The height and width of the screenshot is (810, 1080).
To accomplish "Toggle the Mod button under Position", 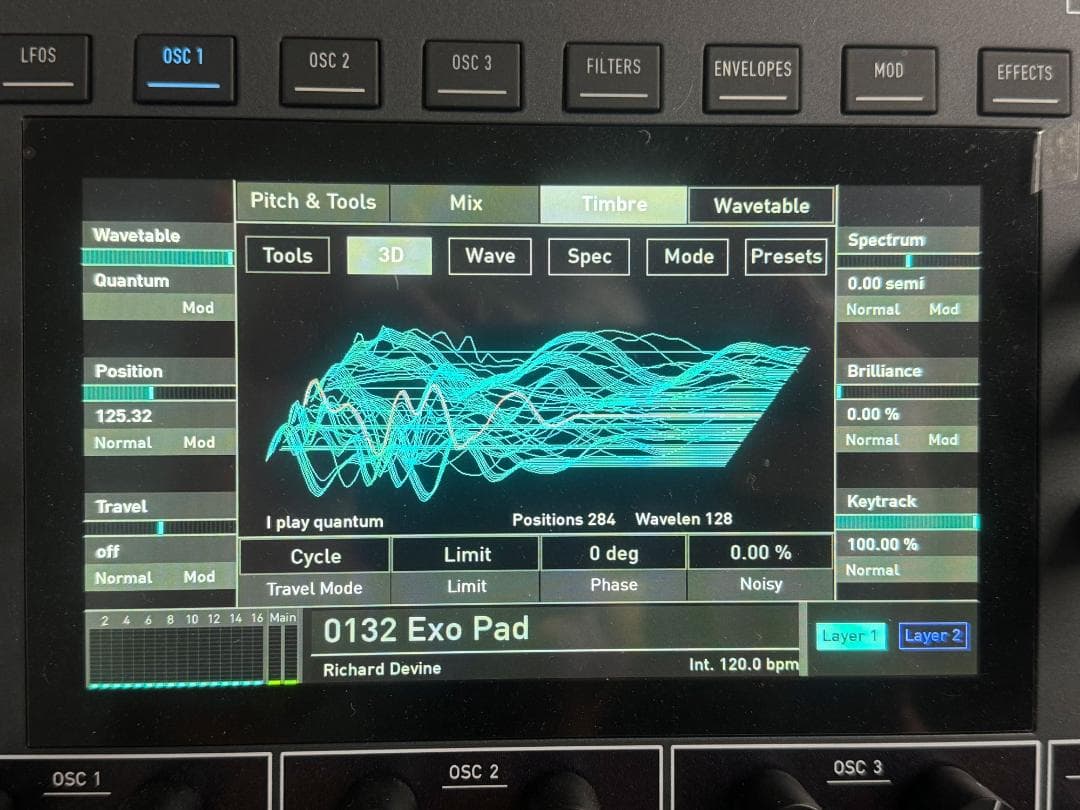I will 198,442.
